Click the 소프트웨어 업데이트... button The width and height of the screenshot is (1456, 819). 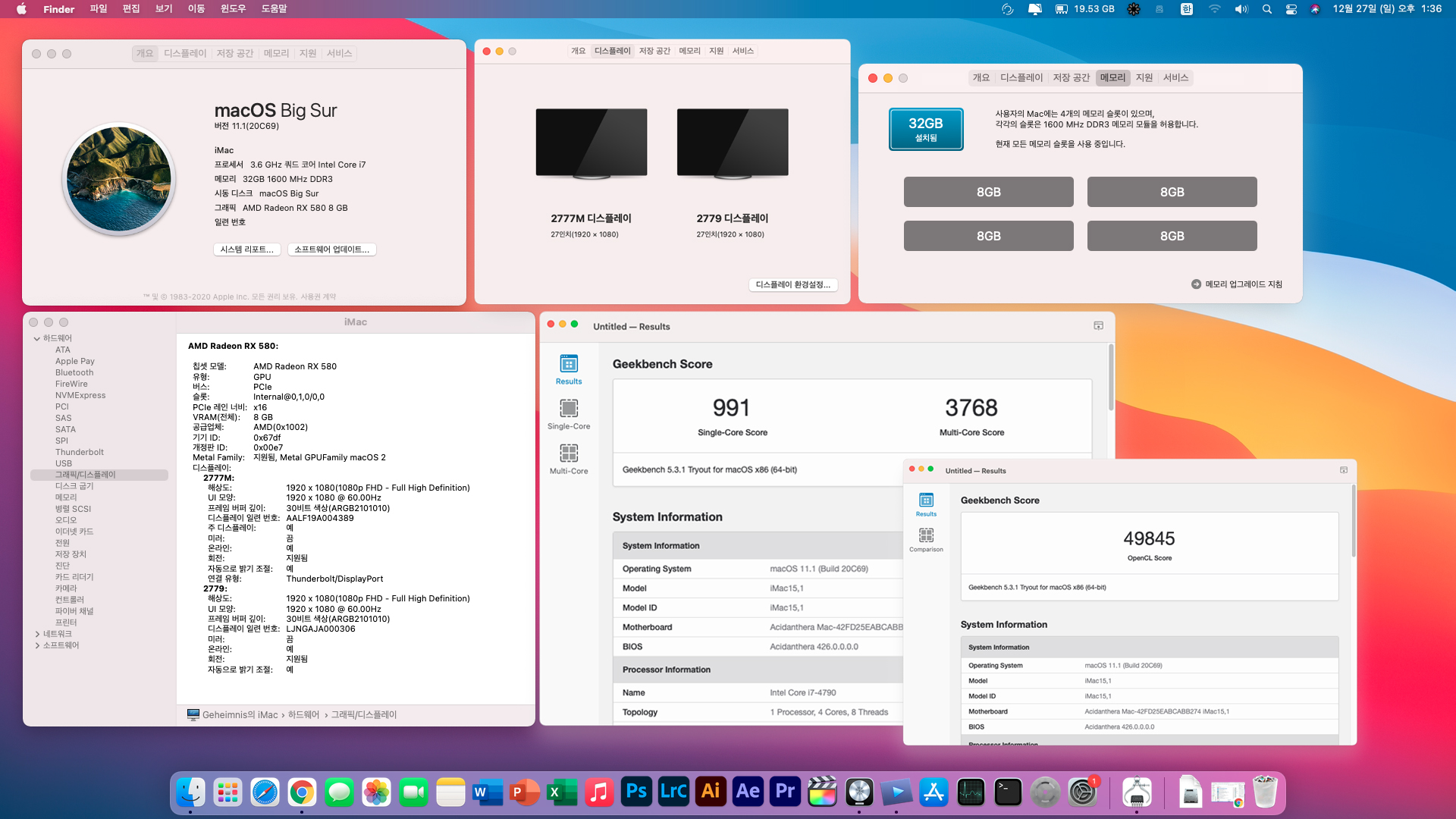pyautogui.click(x=331, y=249)
